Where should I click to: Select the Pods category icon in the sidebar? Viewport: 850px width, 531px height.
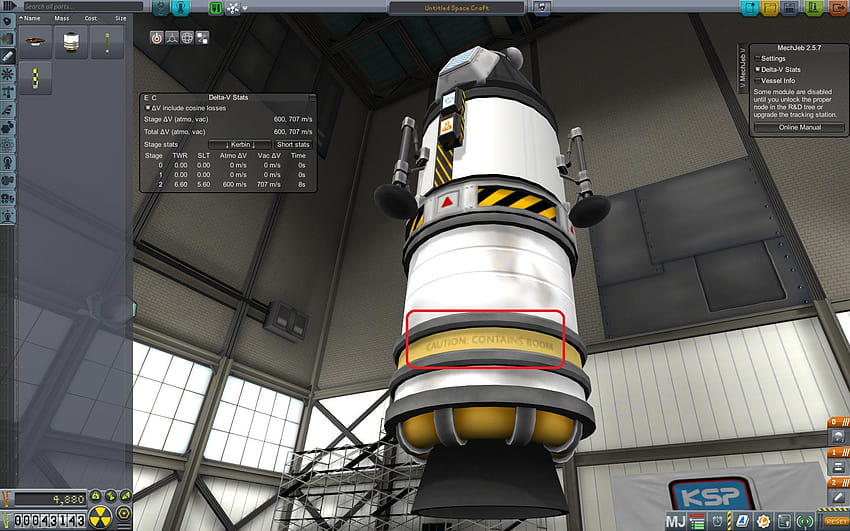coord(8,22)
